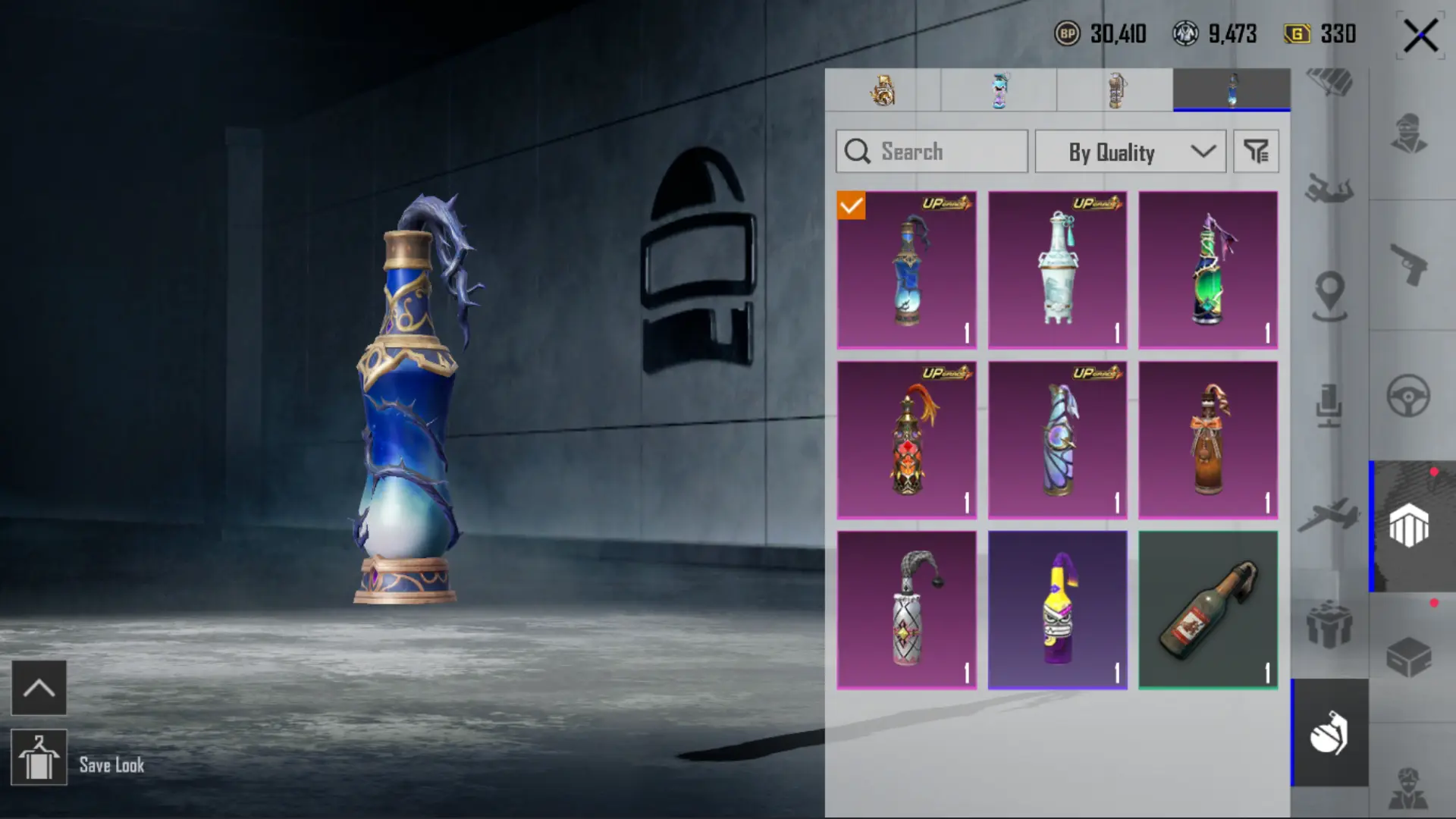1456x819 pixels.
Task: Select the yellow purple masked bottle skin
Action: click(1057, 610)
